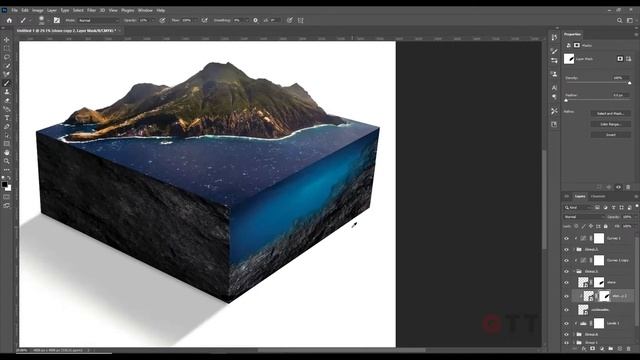Image resolution: width=640 pixels, height=360 pixels.
Task: Click the Select and Mask button
Action: (x=611, y=113)
